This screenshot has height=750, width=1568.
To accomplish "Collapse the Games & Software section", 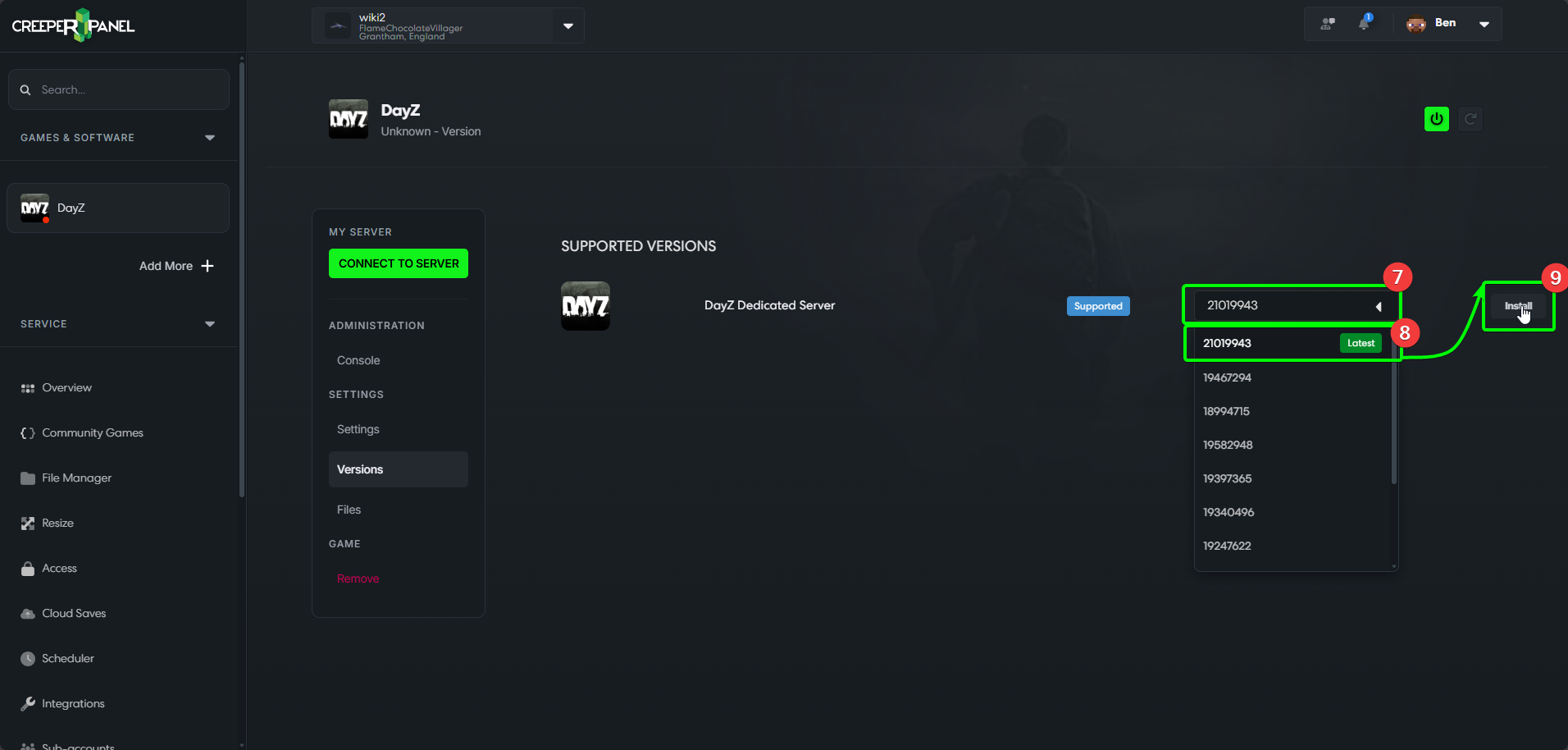I will click(x=210, y=138).
